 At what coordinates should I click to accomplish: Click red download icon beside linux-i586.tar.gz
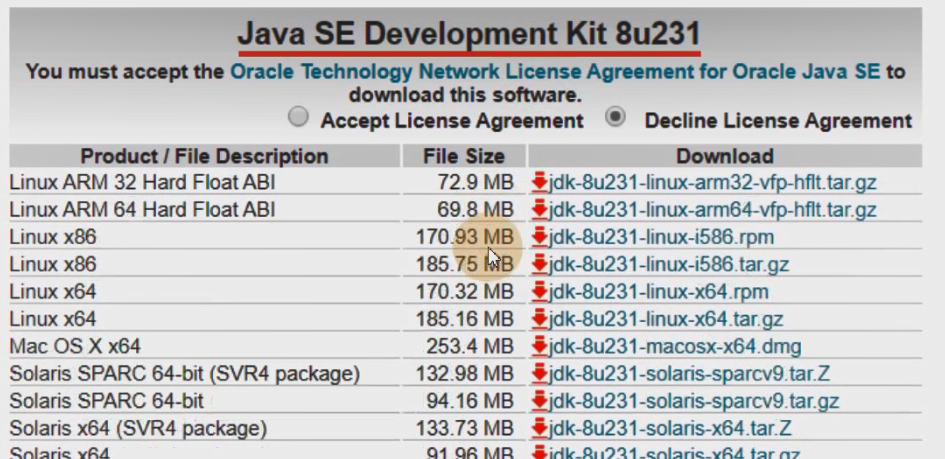(x=540, y=265)
